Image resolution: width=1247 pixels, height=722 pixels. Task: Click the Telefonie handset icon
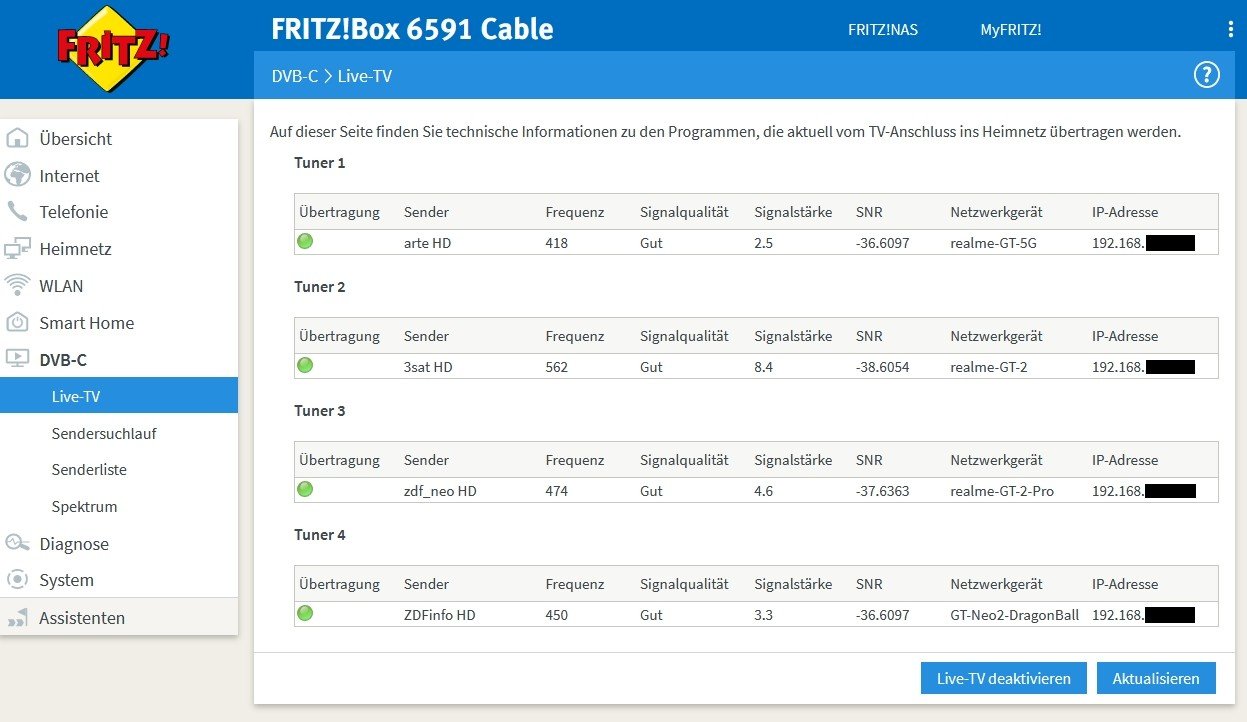(18, 212)
